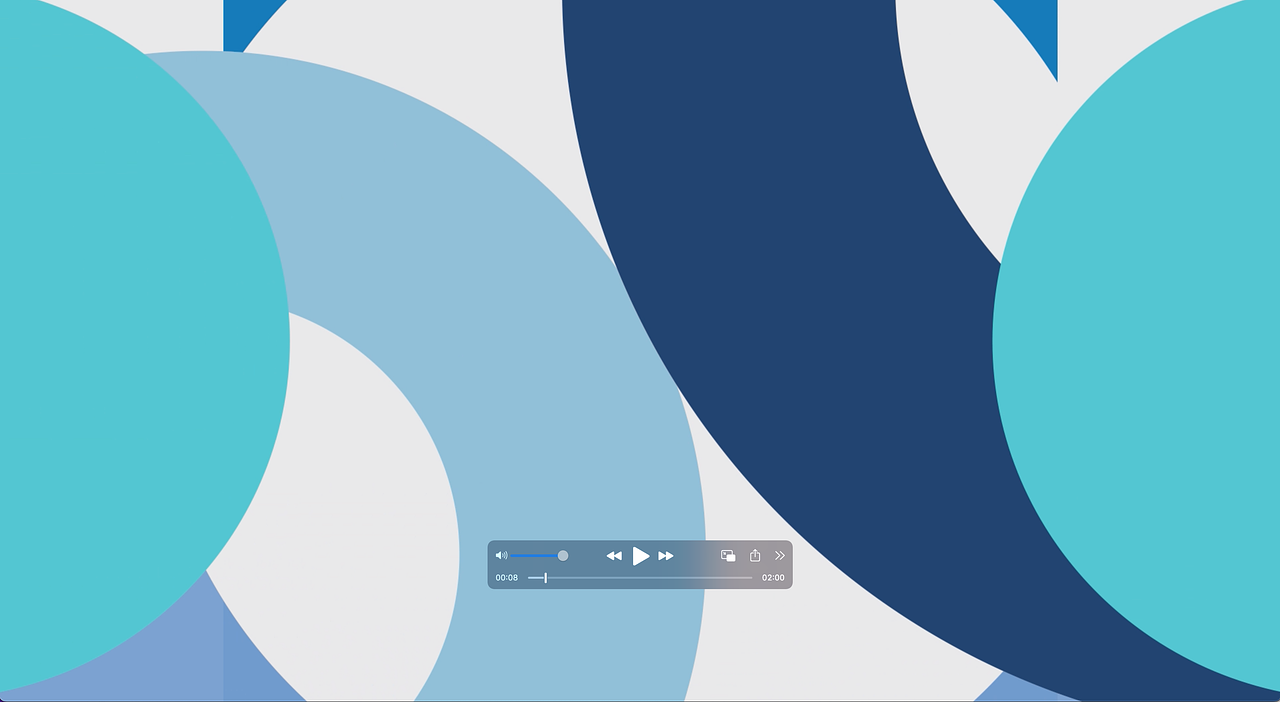Viewport: 1280px width, 702px height.
Task: Seek to the very start of the timeline
Action: tap(529, 578)
